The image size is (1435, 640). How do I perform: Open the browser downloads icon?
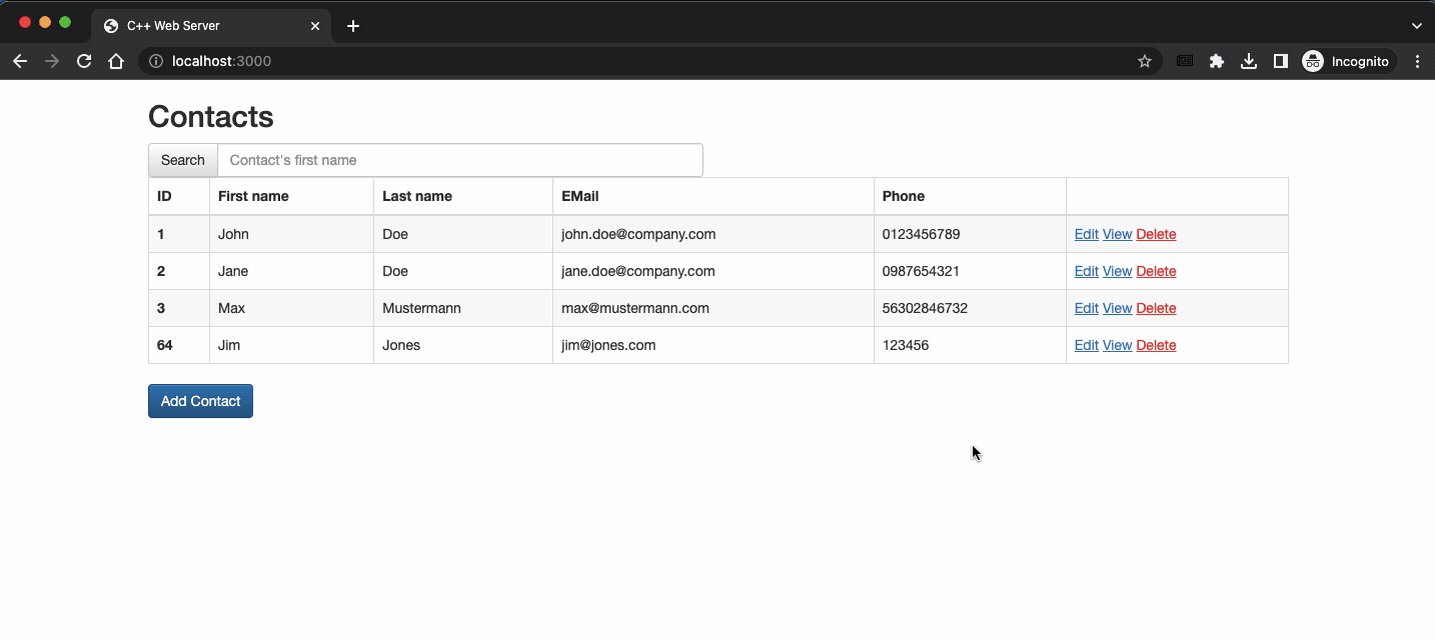point(1248,61)
